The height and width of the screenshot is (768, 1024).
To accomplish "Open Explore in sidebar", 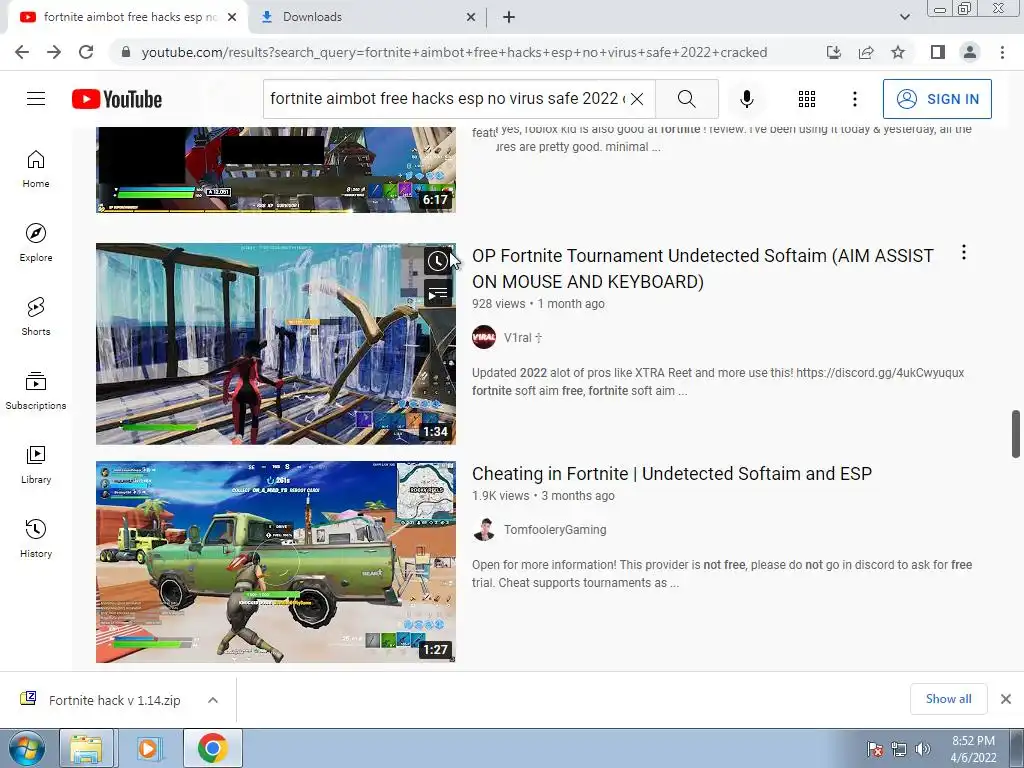I will 36,243.
